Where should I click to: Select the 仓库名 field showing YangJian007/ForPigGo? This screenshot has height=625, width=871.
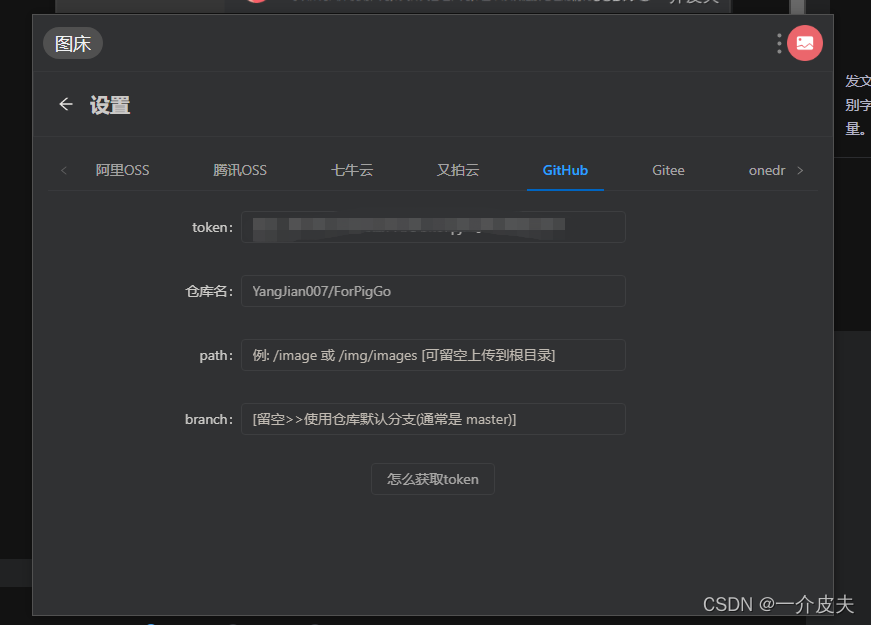pos(432,291)
